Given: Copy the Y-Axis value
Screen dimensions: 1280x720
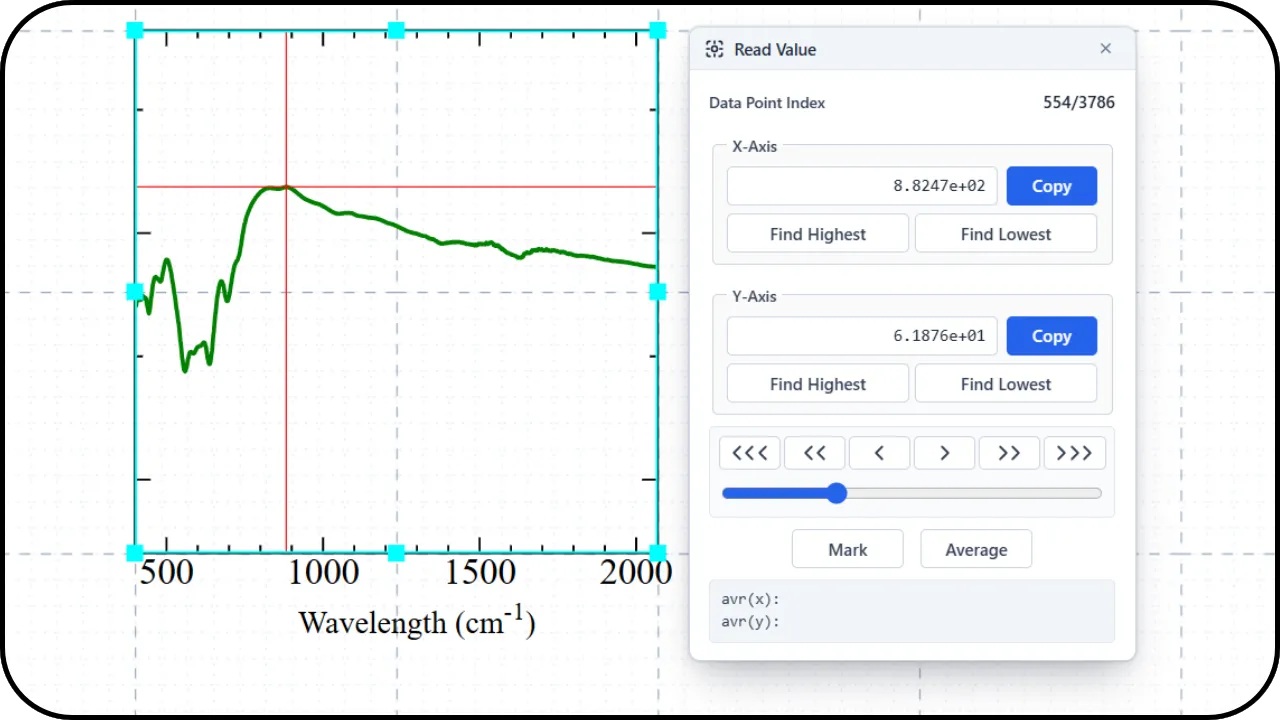Looking at the screenshot, I should 1051,336.
